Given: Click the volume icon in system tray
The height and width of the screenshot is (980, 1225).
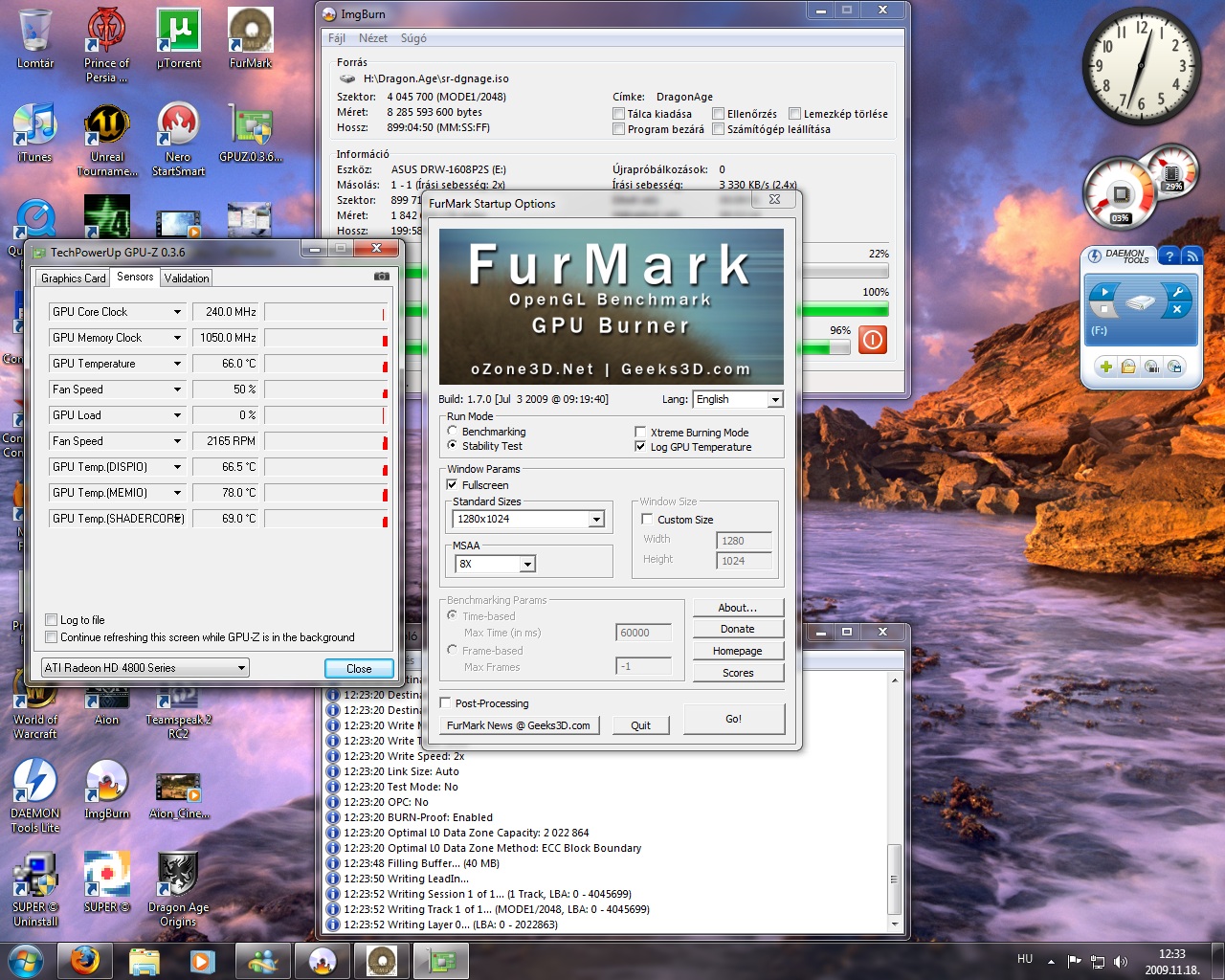Looking at the screenshot, I should click(1121, 961).
